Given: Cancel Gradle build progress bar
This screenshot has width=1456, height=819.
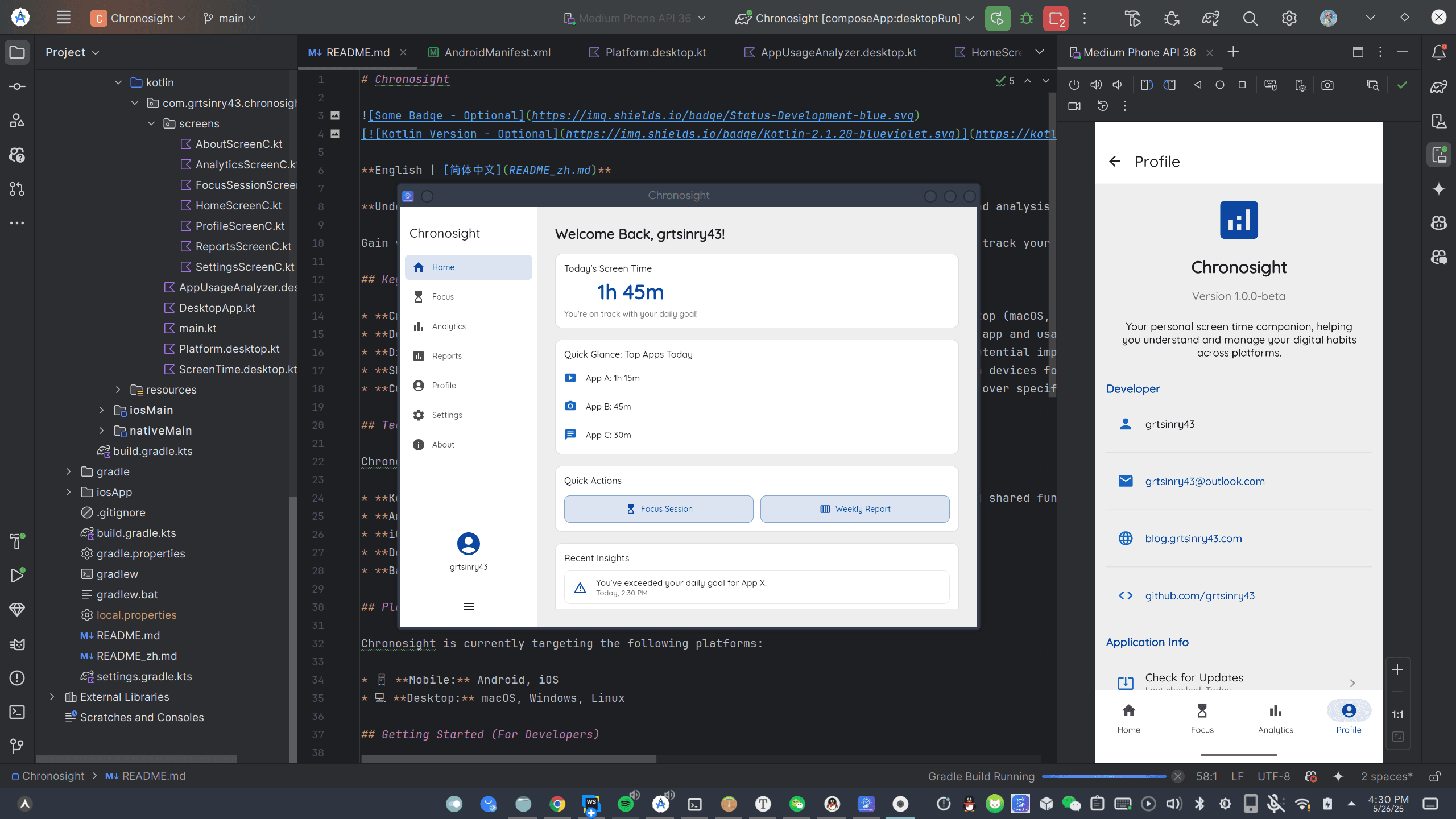Looking at the screenshot, I should [1178, 776].
